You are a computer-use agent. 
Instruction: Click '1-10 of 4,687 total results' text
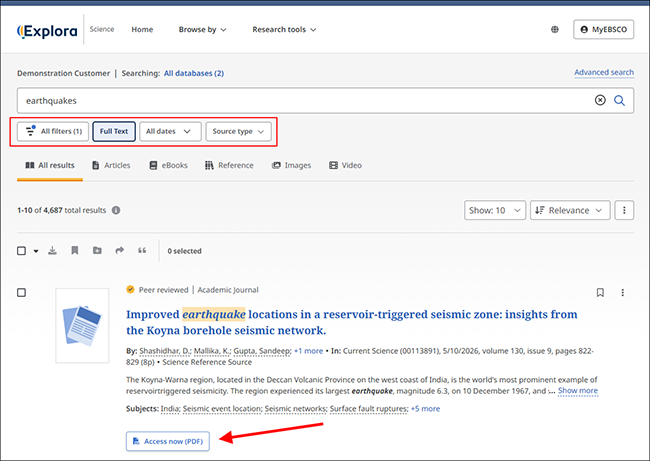pyautogui.click(x=61, y=210)
